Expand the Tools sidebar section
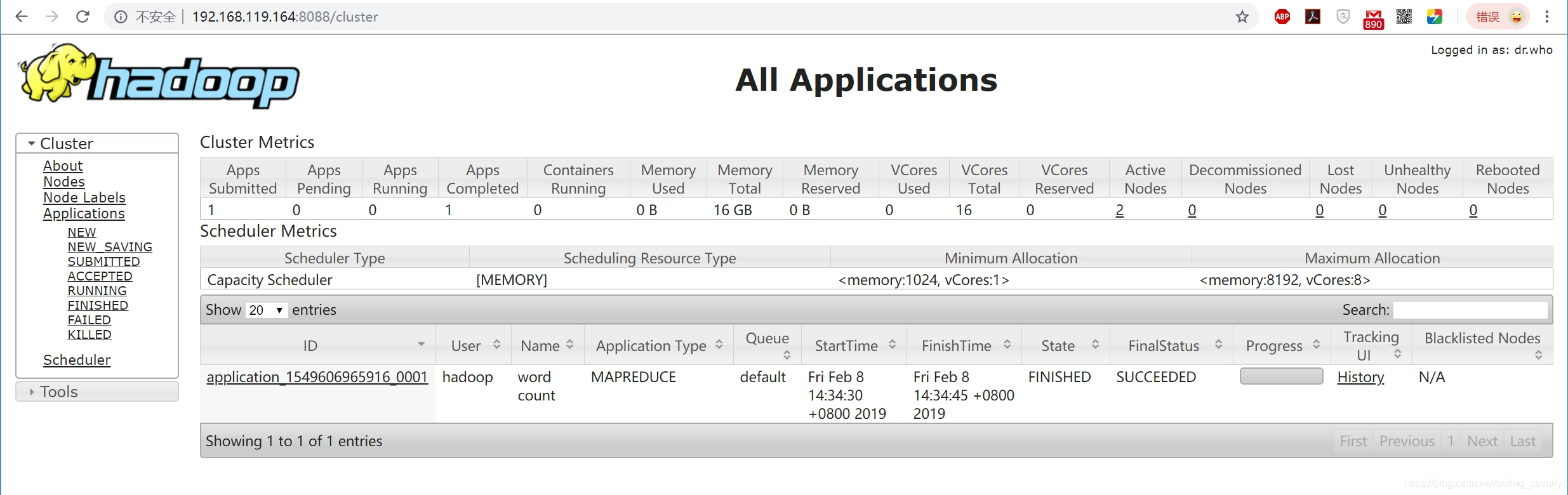Viewport: 1568px width, 495px height. (x=58, y=392)
